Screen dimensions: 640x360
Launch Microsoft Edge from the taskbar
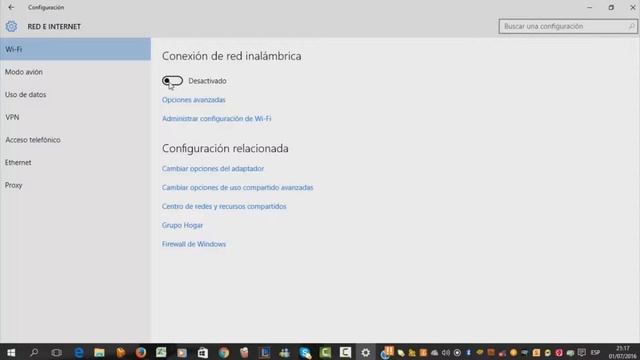[x=79, y=352]
